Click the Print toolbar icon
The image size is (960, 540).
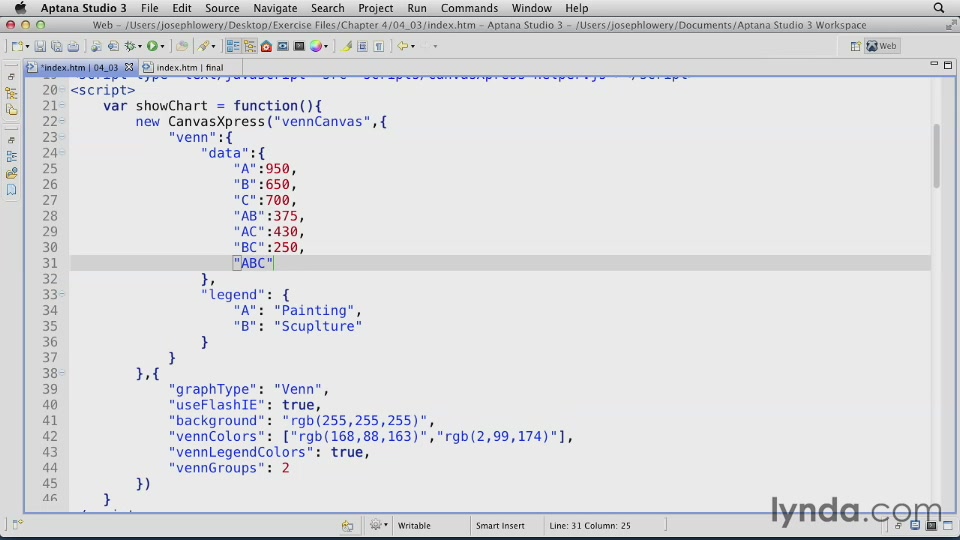tap(73, 46)
